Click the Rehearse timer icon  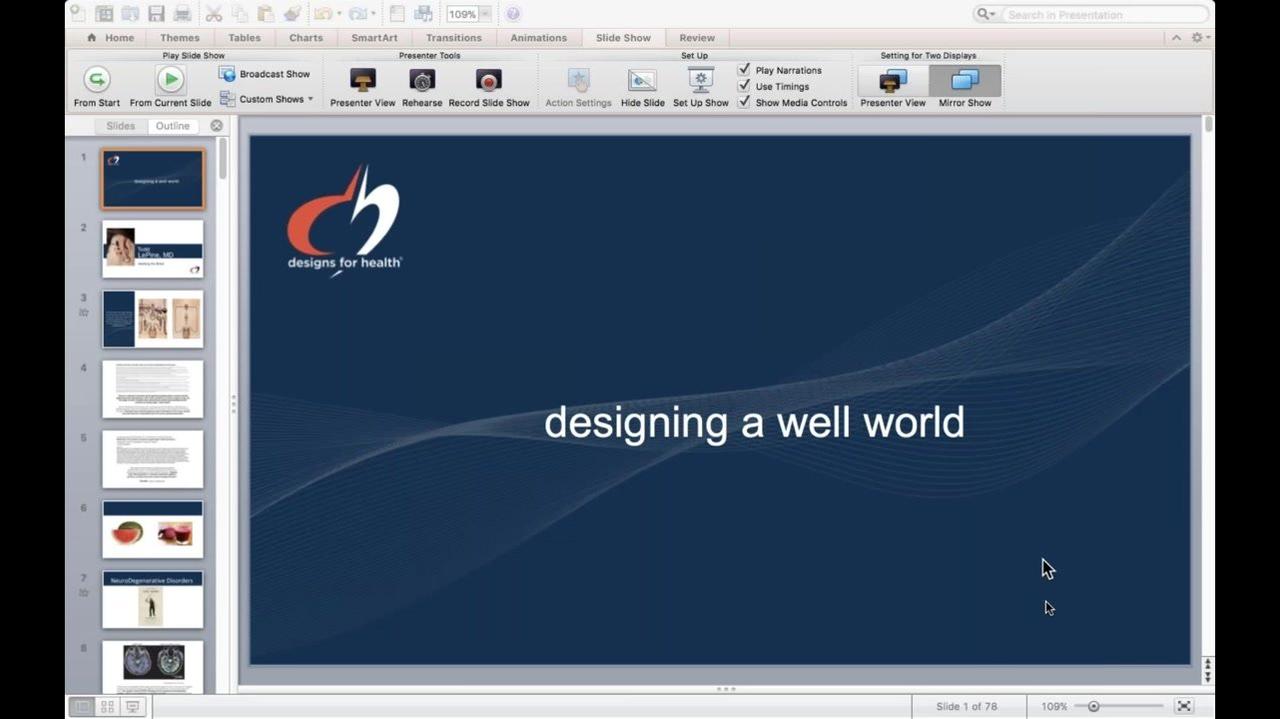[422, 81]
